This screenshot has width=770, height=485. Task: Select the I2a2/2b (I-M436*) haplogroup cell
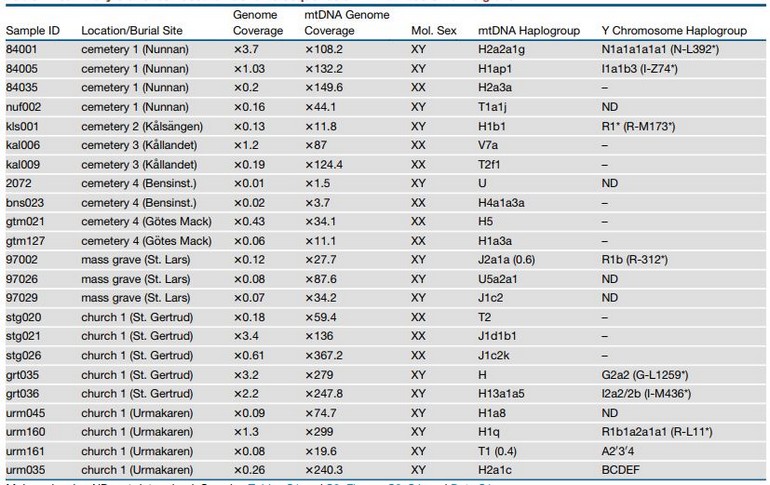click(x=646, y=394)
